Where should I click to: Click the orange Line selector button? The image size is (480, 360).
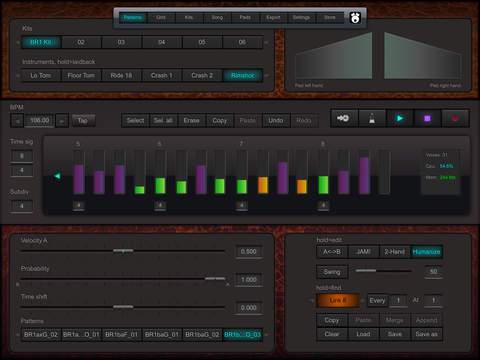point(338,301)
